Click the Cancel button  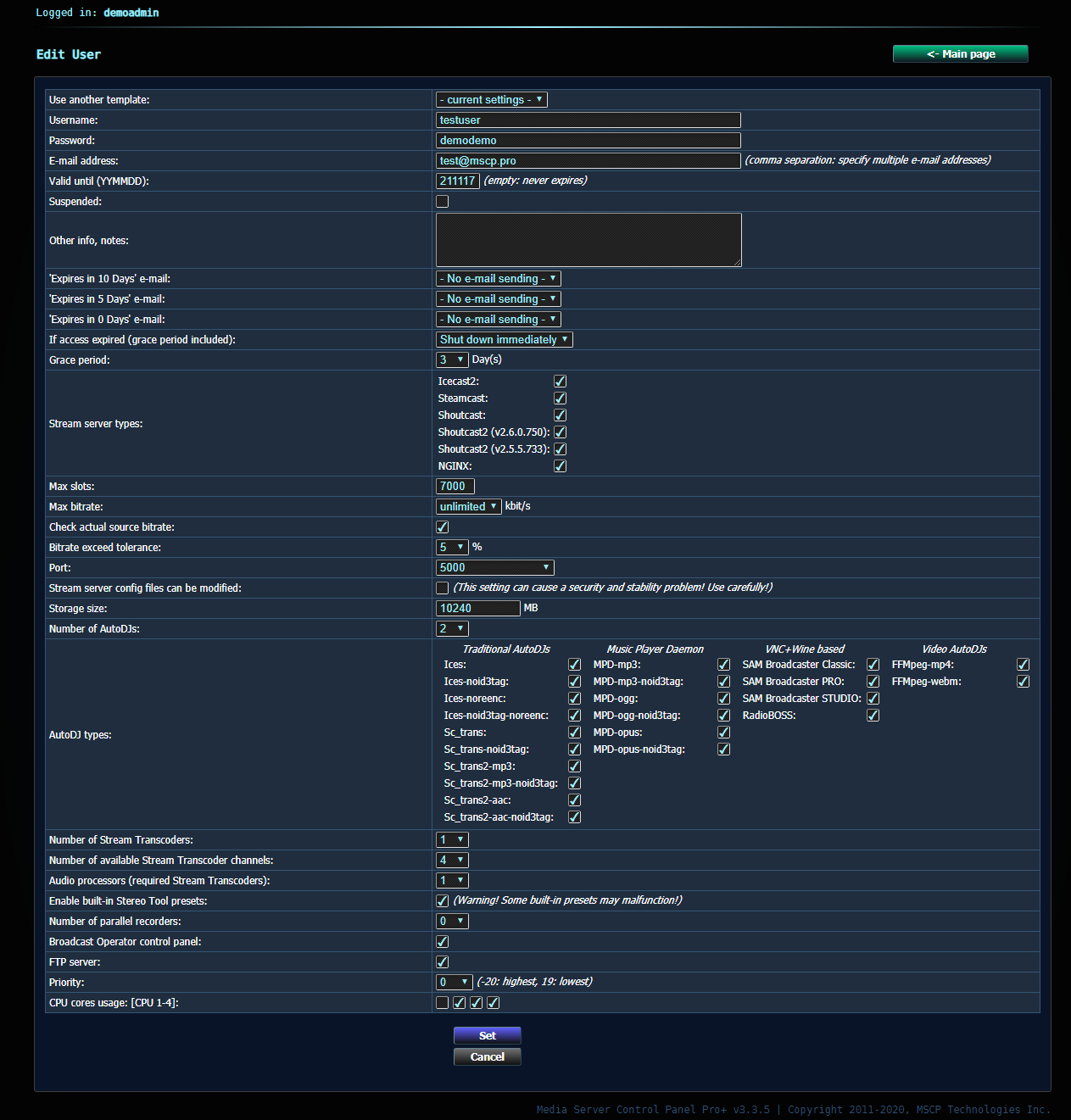pos(487,1056)
